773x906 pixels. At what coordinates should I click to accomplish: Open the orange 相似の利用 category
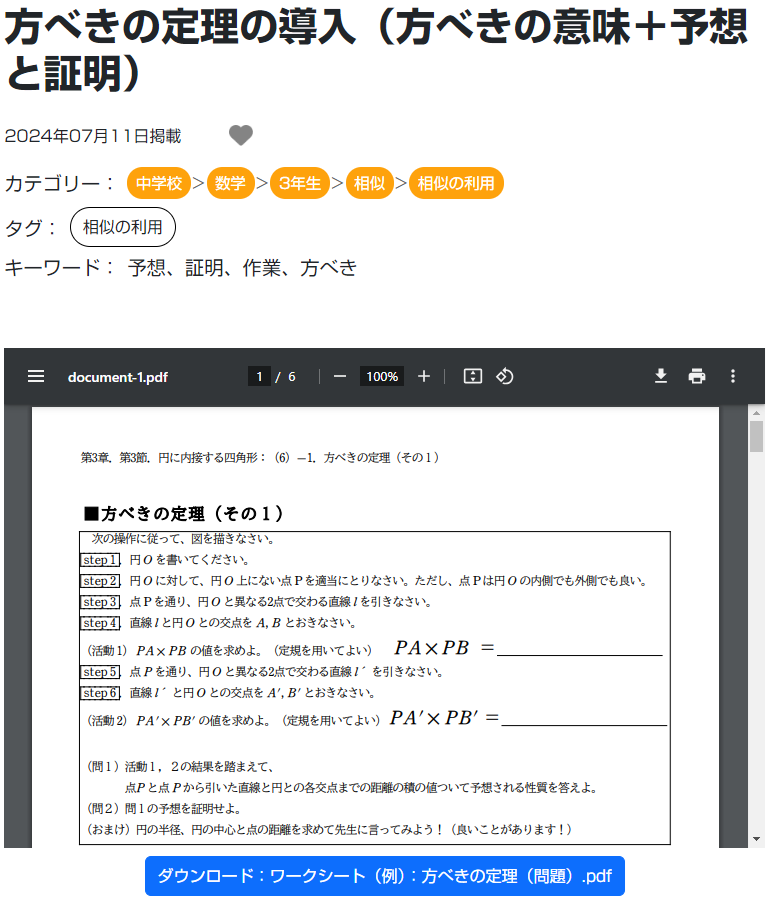456,184
